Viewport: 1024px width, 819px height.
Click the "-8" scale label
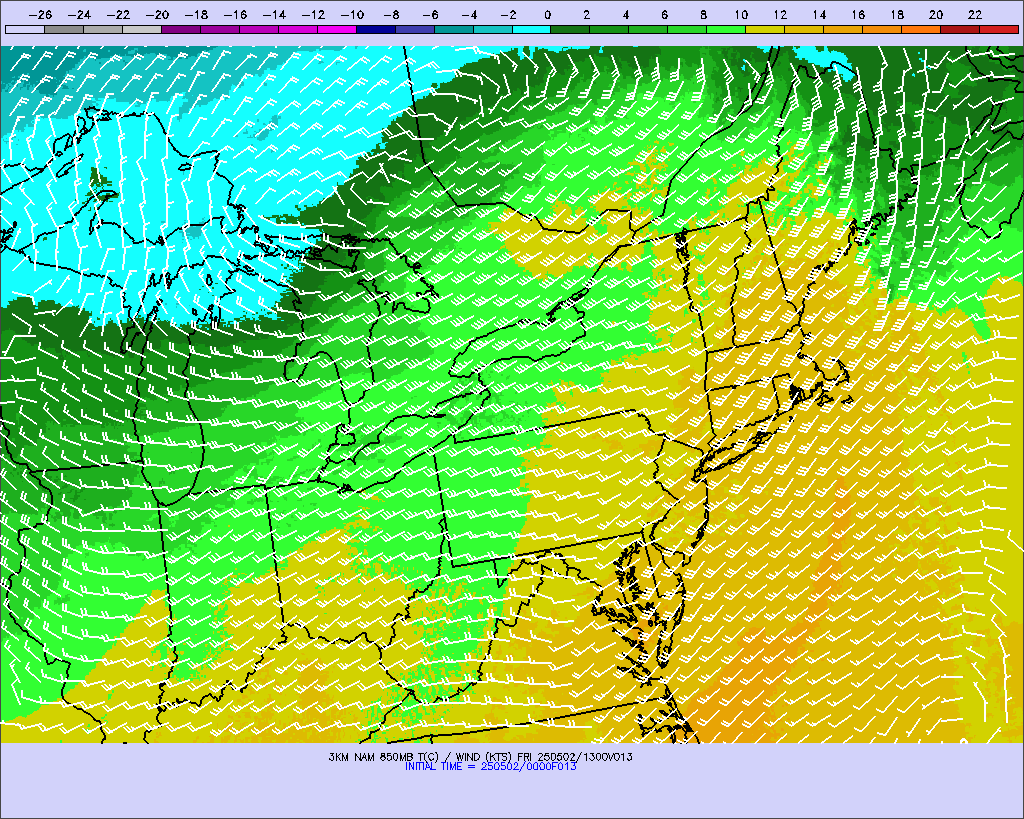[x=391, y=14]
